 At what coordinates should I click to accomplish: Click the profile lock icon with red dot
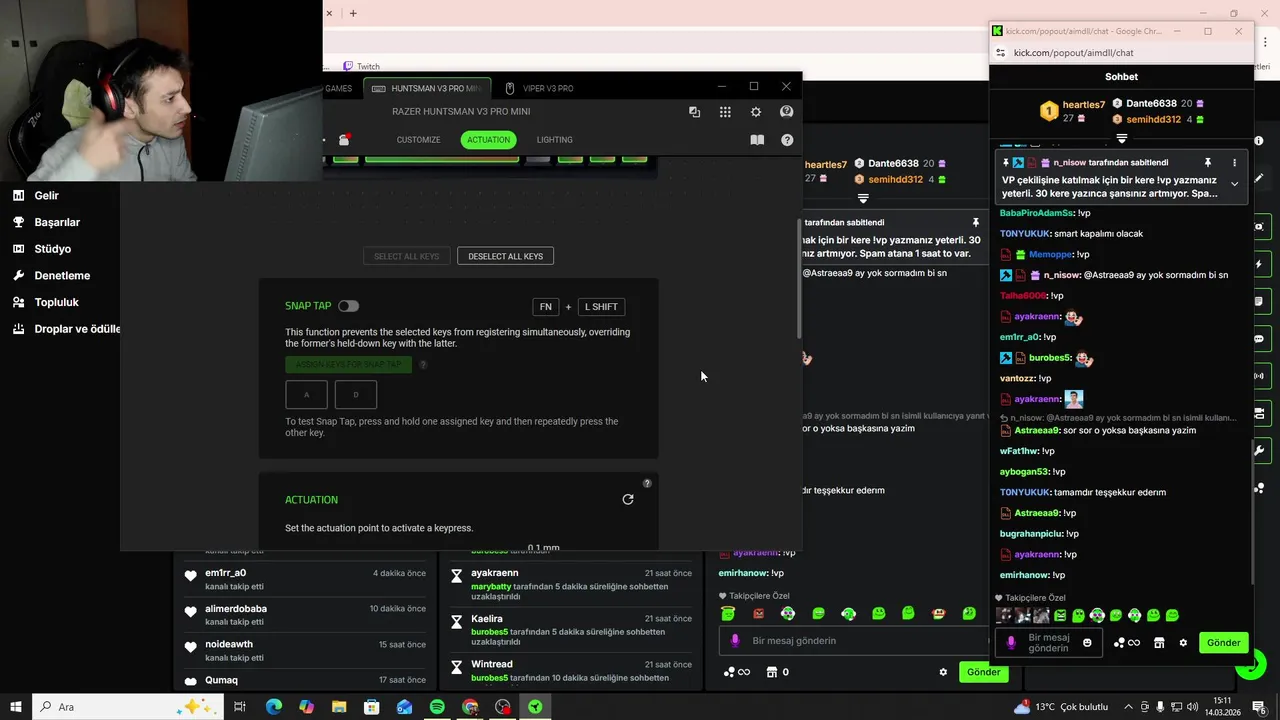(x=343, y=140)
